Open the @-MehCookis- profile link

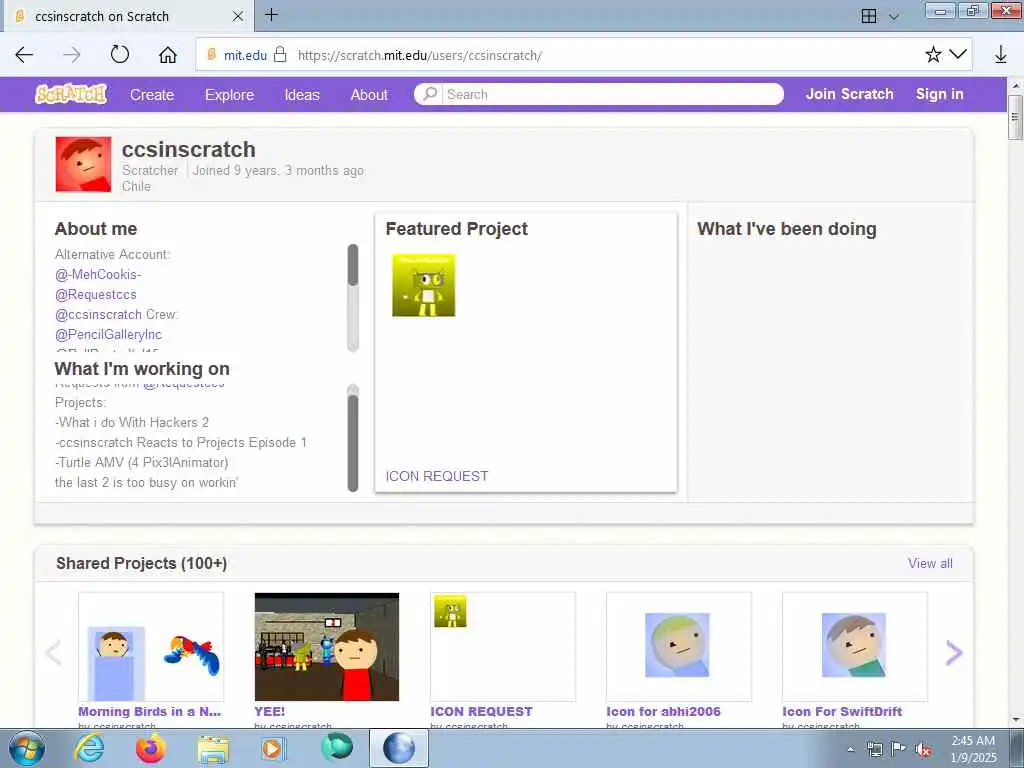(98, 274)
